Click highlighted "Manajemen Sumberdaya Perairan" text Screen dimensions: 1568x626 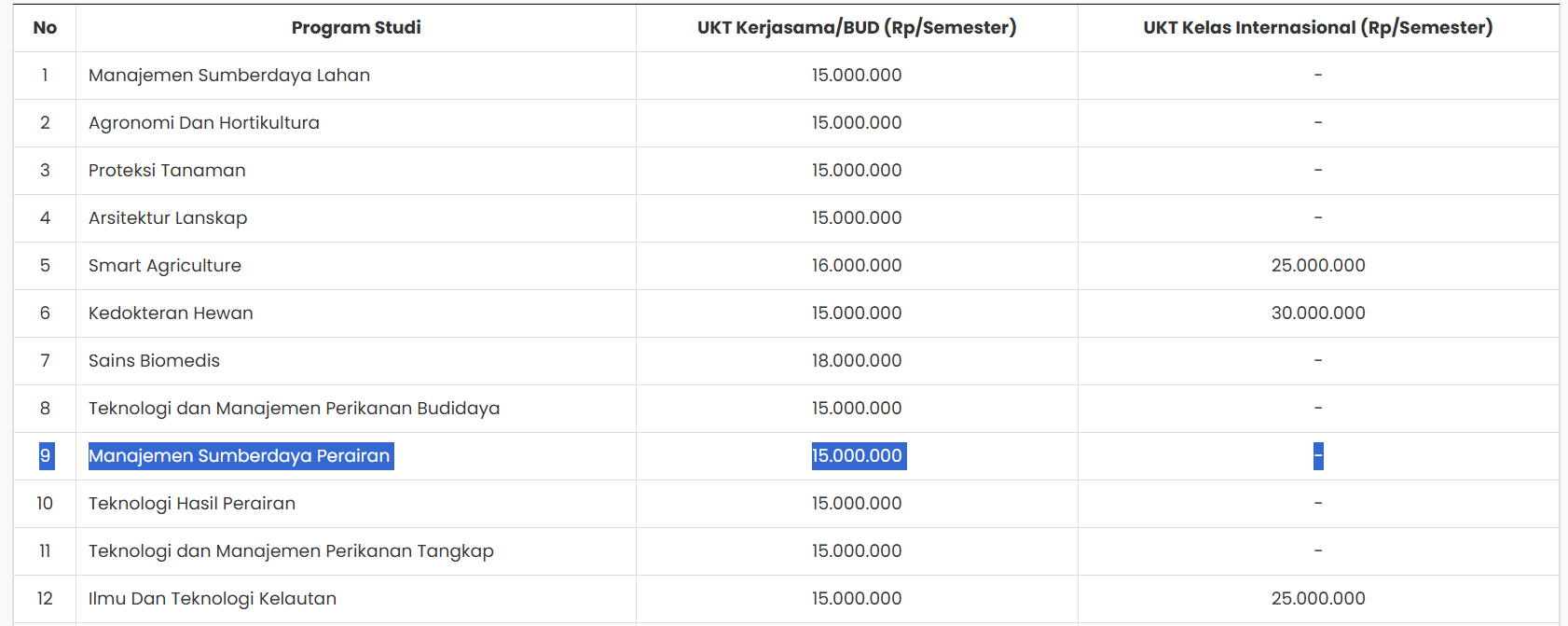point(240,456)
